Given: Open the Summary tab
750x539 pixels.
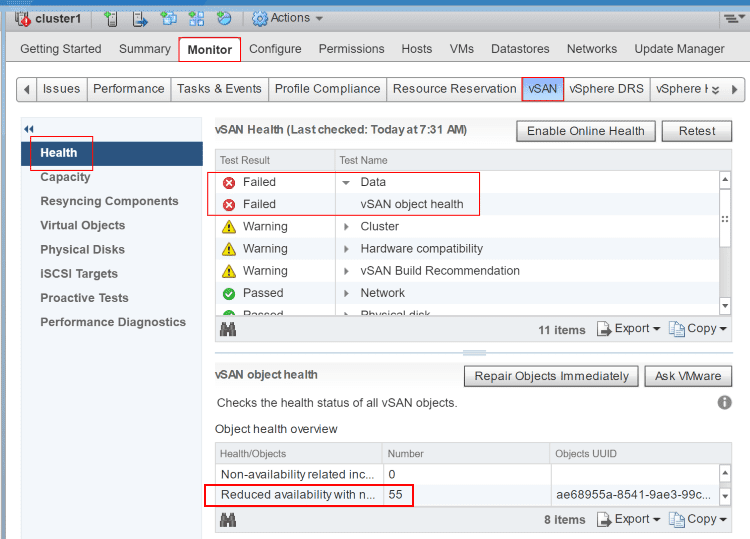Looking at the screenshot, I should point(144,49).
